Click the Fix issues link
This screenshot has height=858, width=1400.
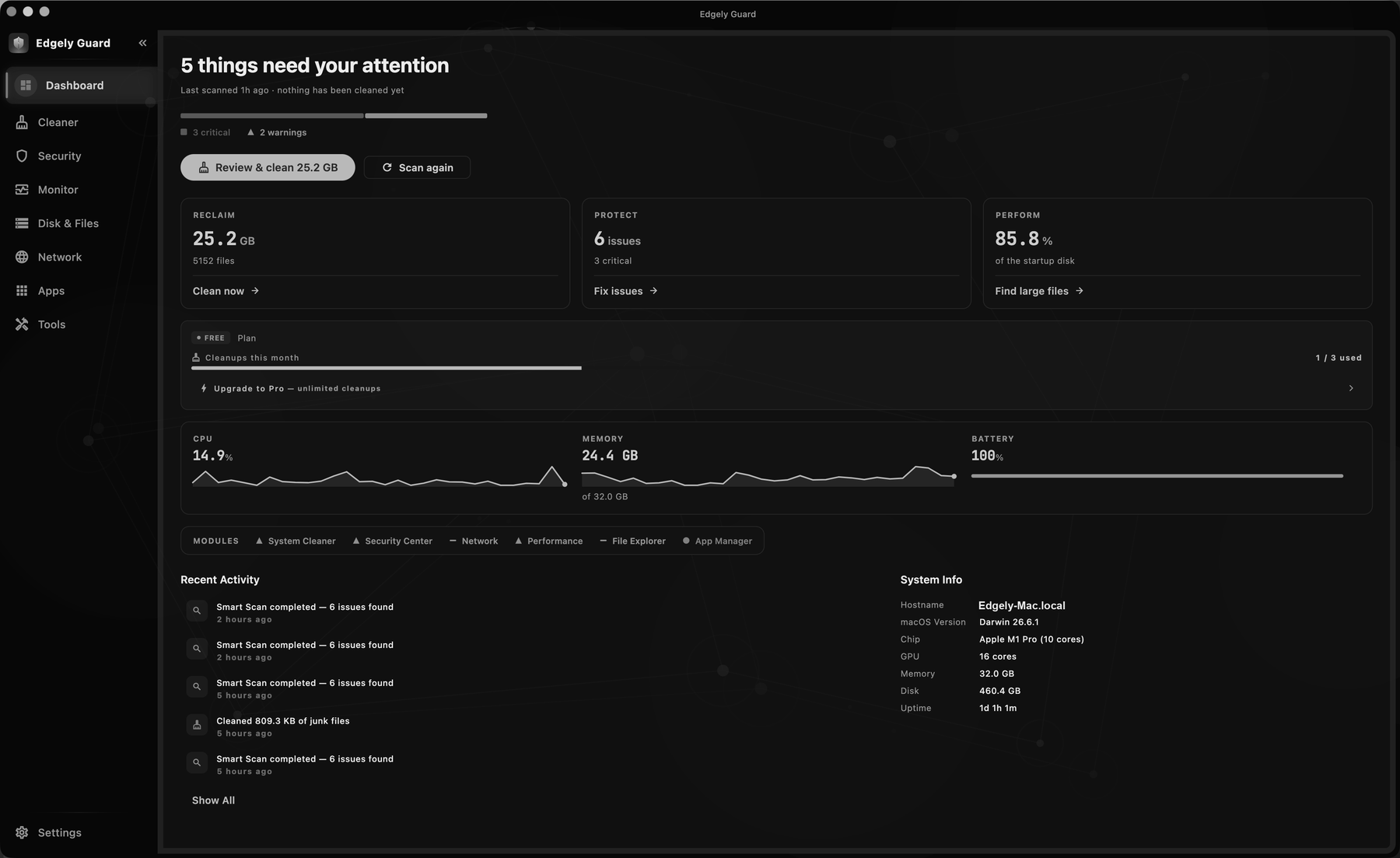[x=625, y=291]
